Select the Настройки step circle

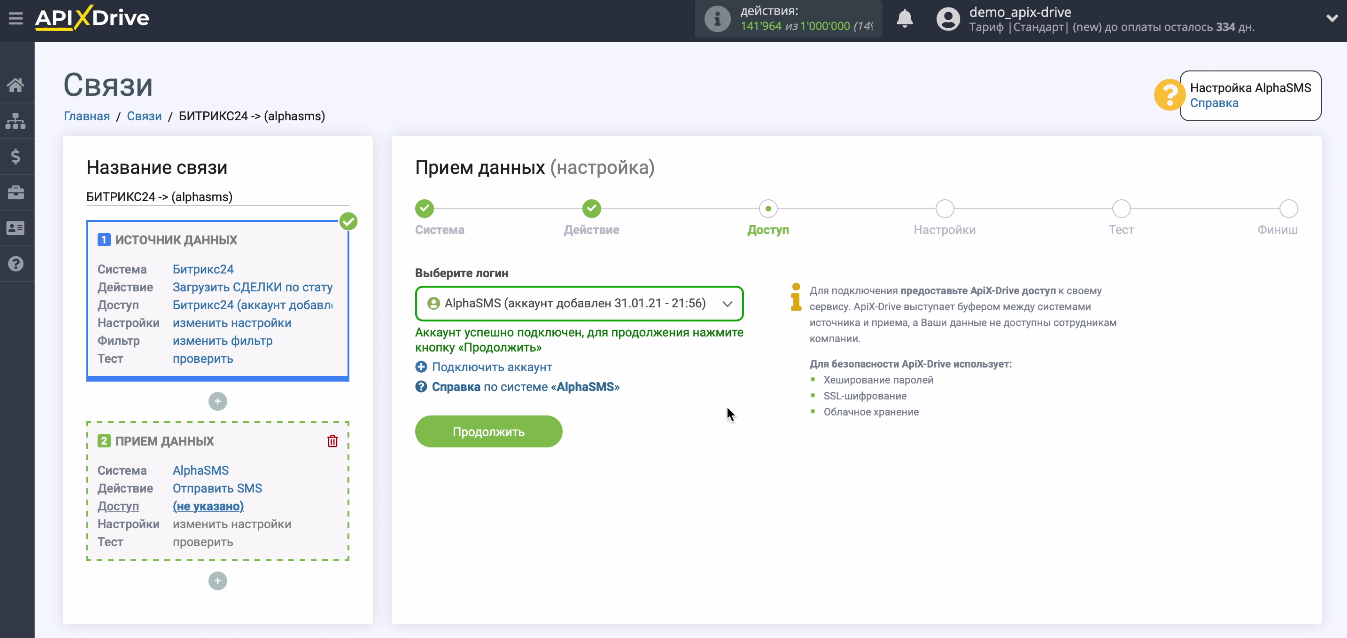pyautogui.click(x=945, y=209)
